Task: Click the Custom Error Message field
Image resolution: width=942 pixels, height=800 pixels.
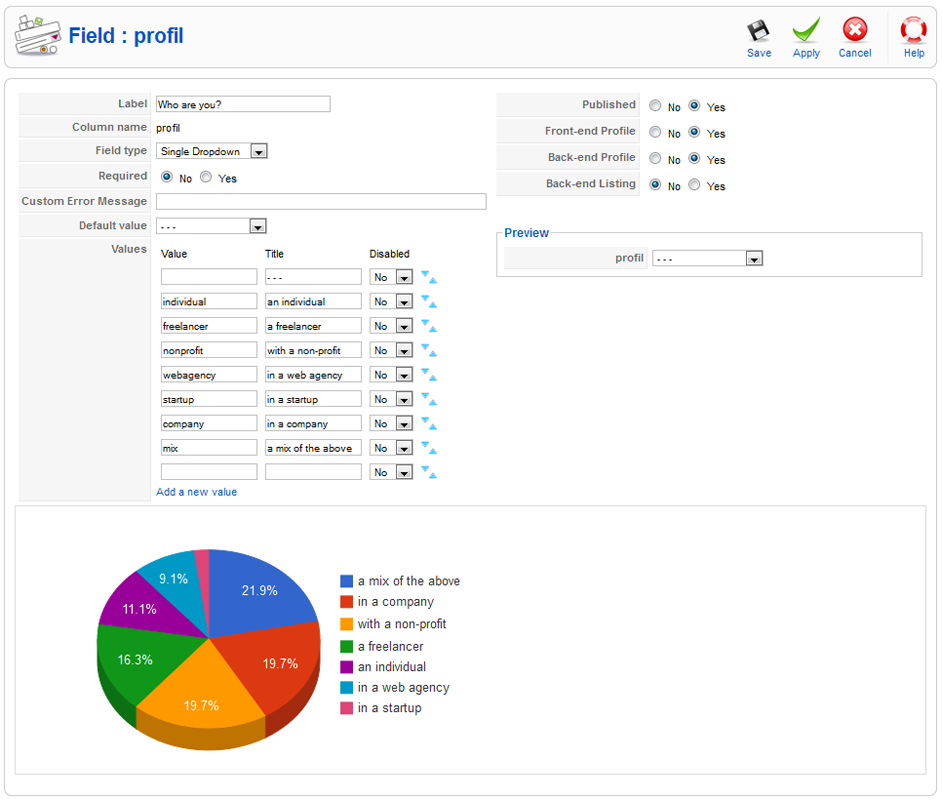Action: click(320, 202)
